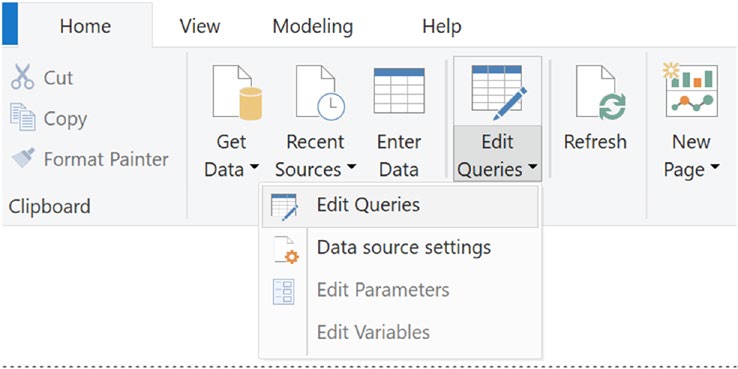Collapse the Edit Queries dropdown arrow

(x=533, y=167)
